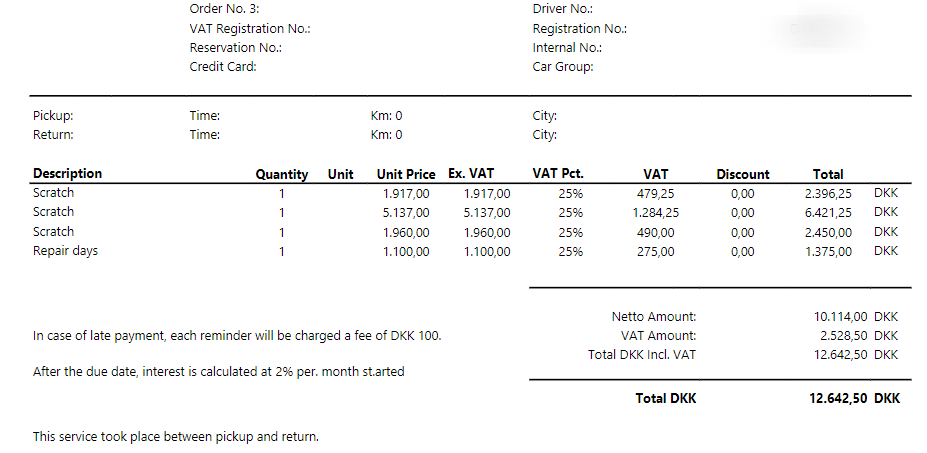Click the Car Group label
927x453 pixels.
pos(563,67)
